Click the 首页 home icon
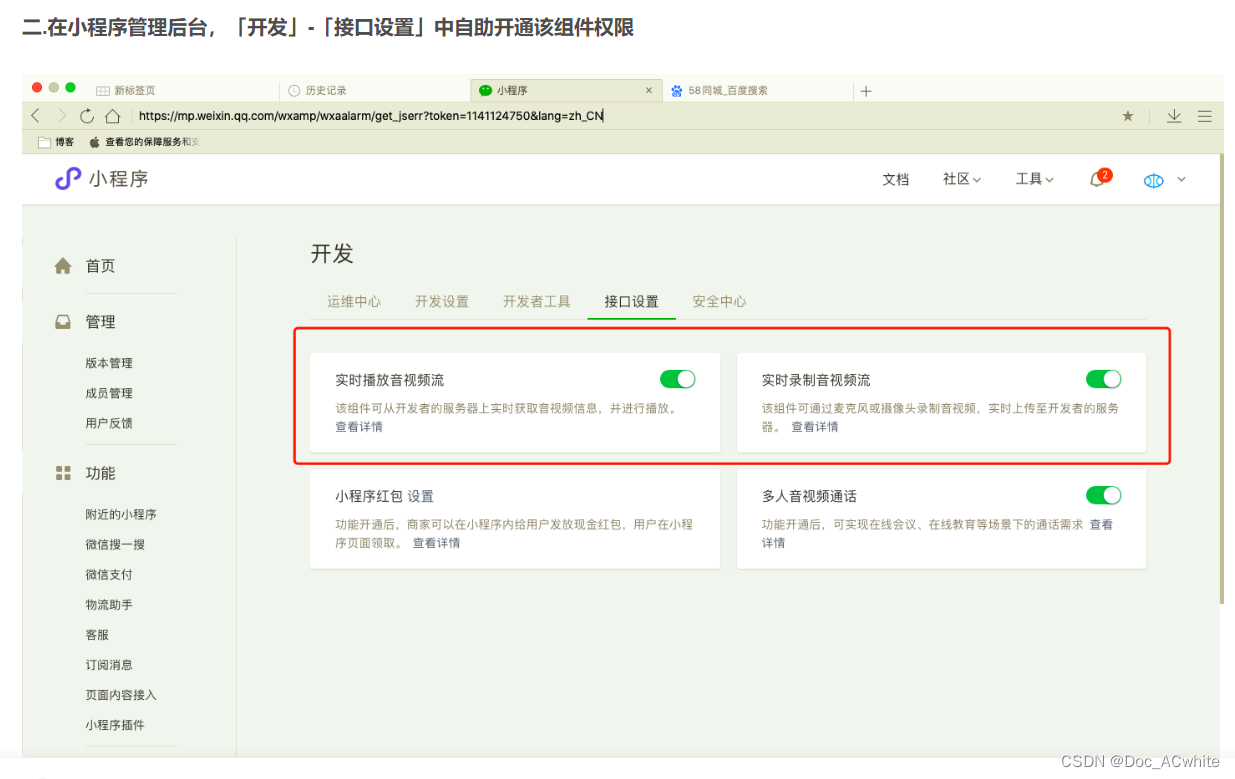 (x=63, y=266)
